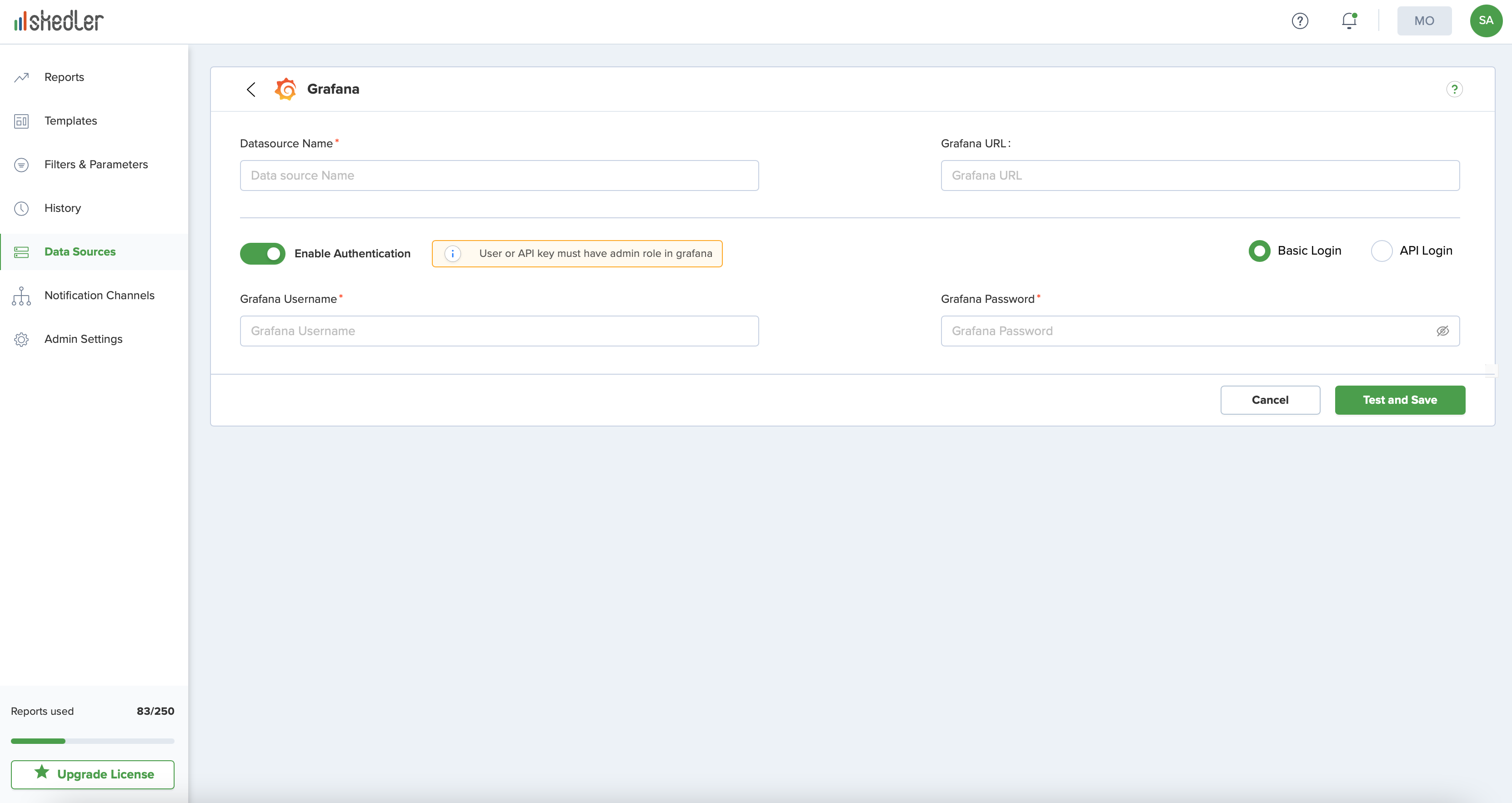Click the Grafana logo icon
This screenshot has height=803, width=1512.
coord(286,89)
